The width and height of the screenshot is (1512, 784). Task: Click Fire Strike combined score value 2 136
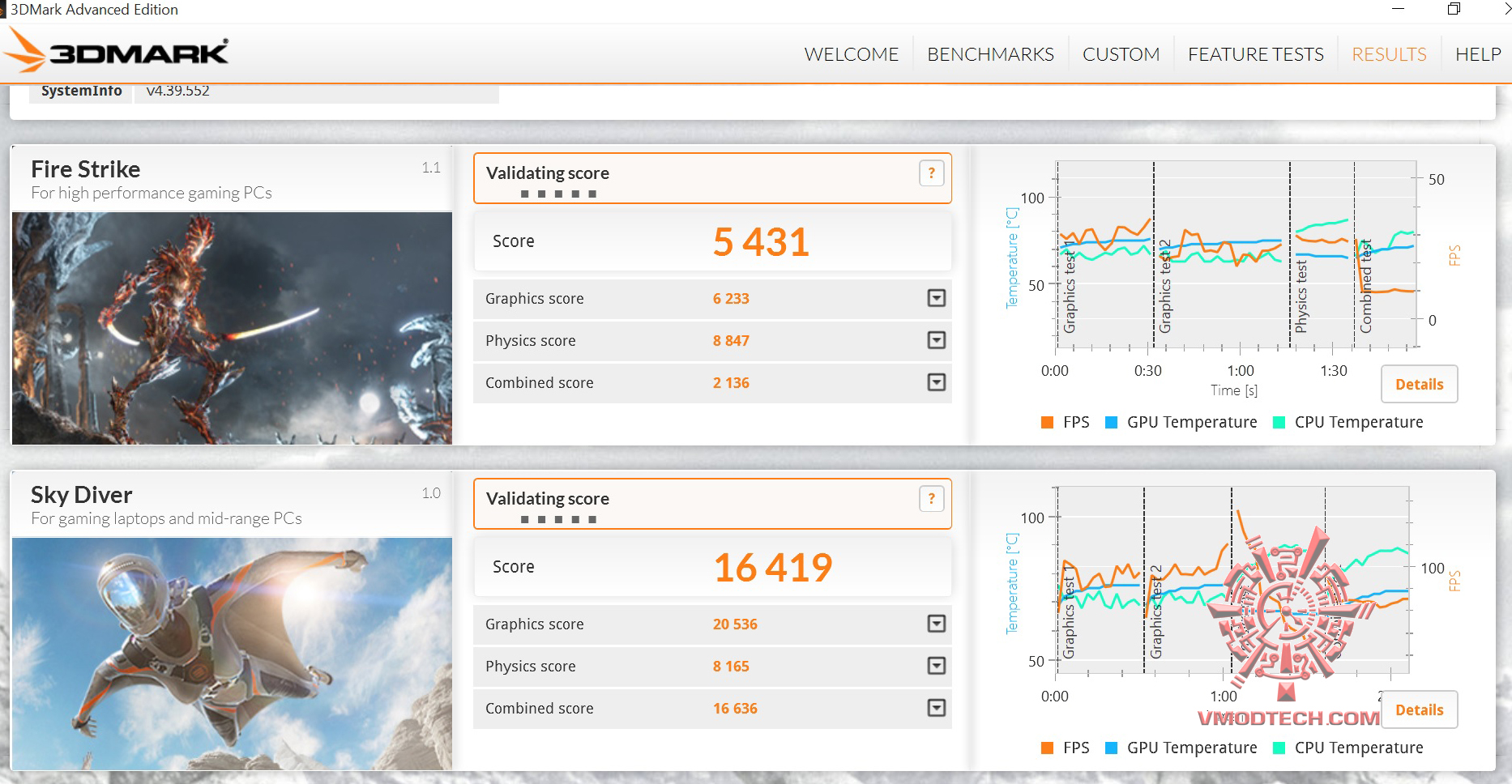click(x=731, y=382)
